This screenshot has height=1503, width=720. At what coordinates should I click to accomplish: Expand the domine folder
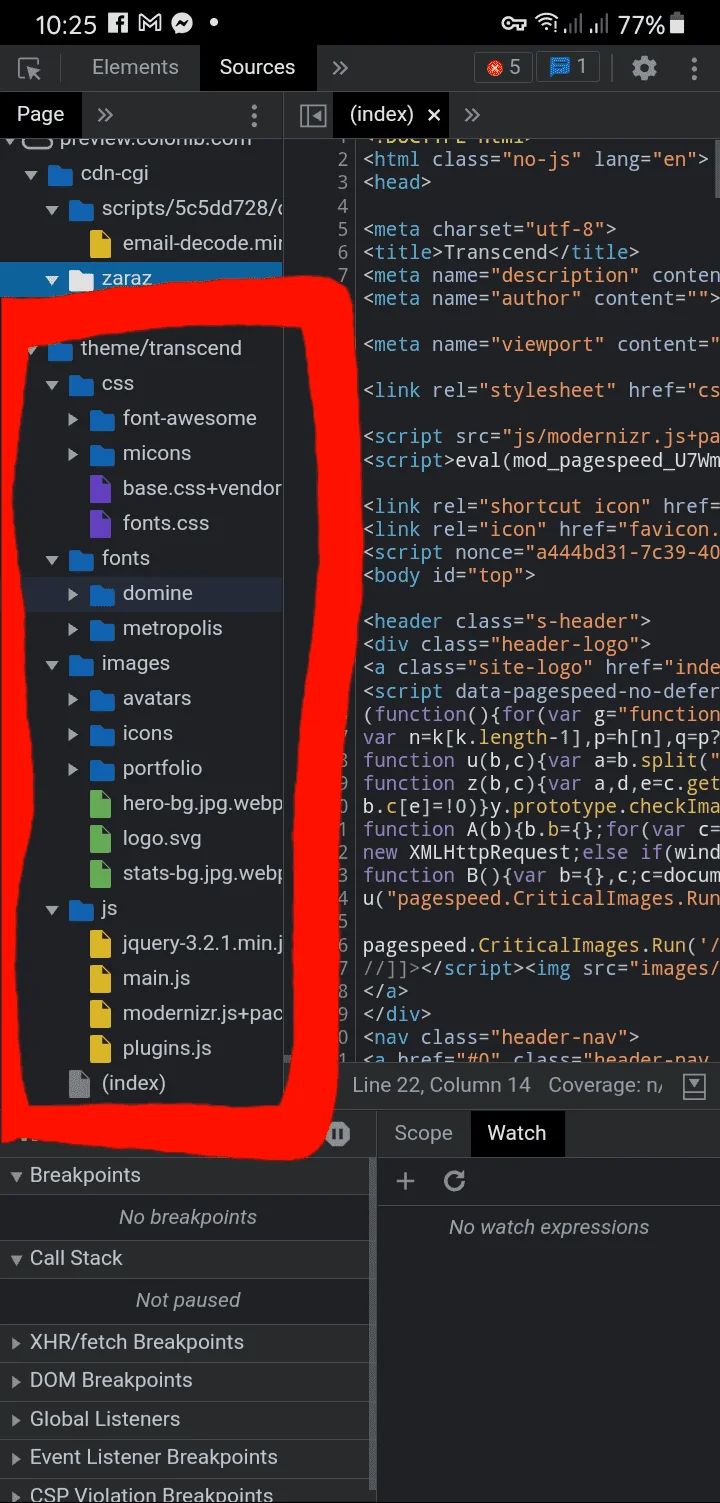73,595
